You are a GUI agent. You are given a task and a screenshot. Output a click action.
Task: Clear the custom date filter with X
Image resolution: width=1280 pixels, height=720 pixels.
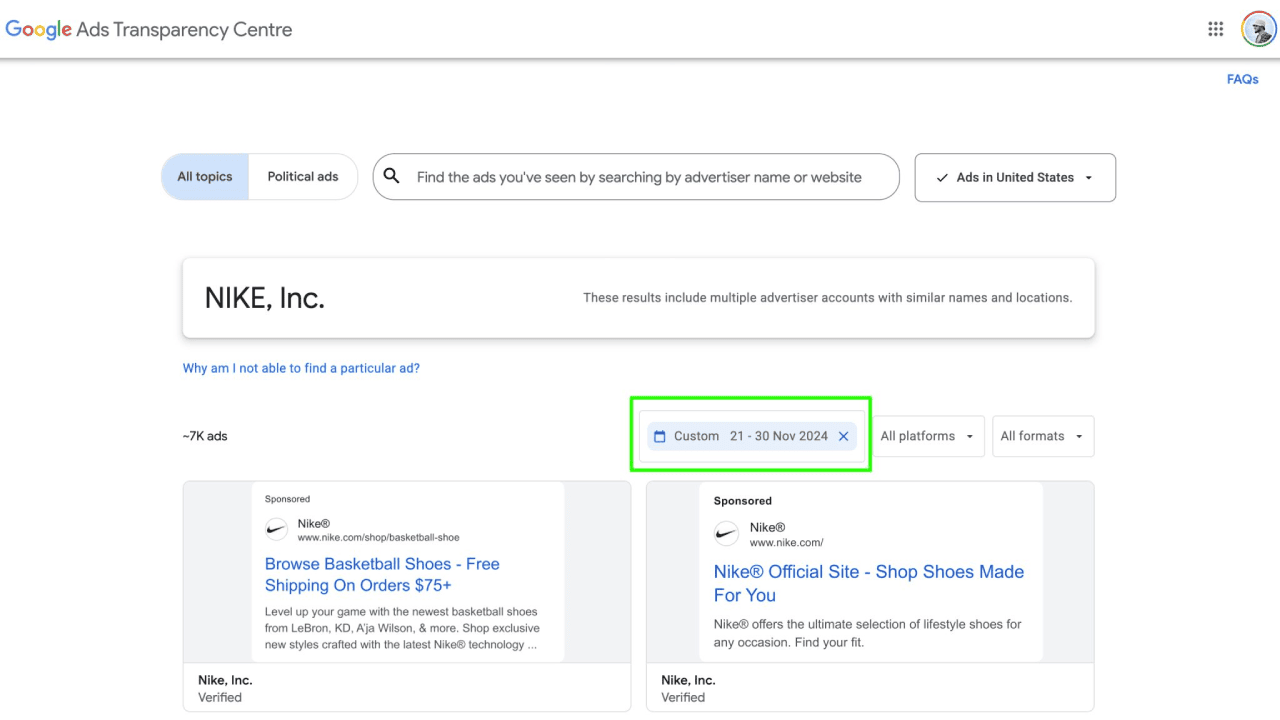tap(843, 436)
